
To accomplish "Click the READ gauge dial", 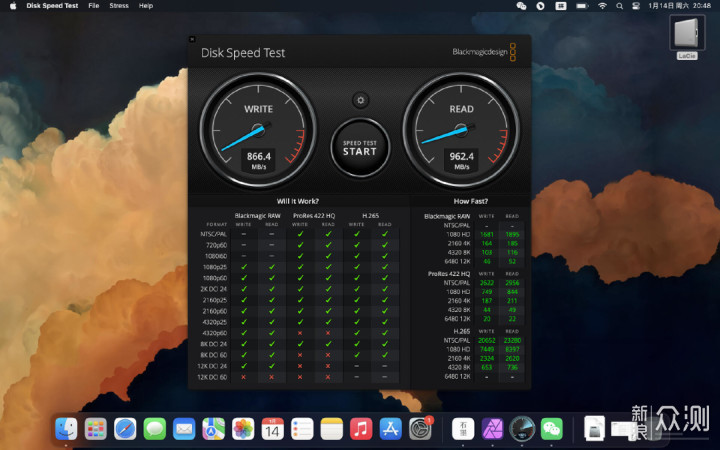I will [x=461, y=130].
